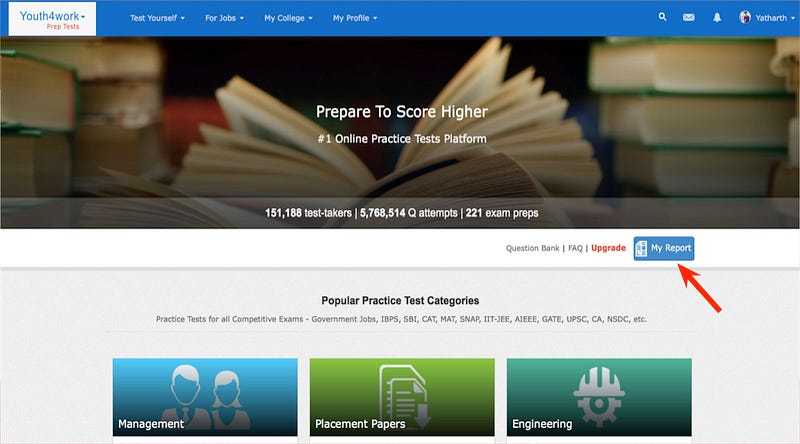Click the 151,188 test-takers statistic

308,213
